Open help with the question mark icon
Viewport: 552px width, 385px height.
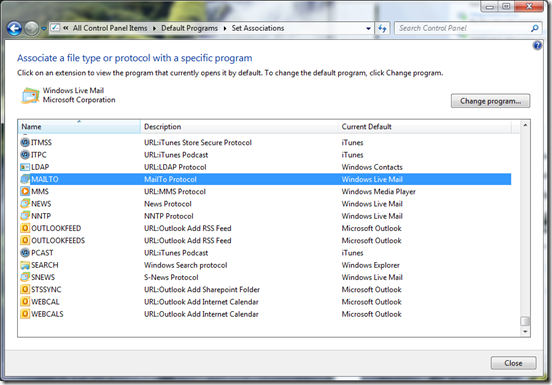(537, 45)
